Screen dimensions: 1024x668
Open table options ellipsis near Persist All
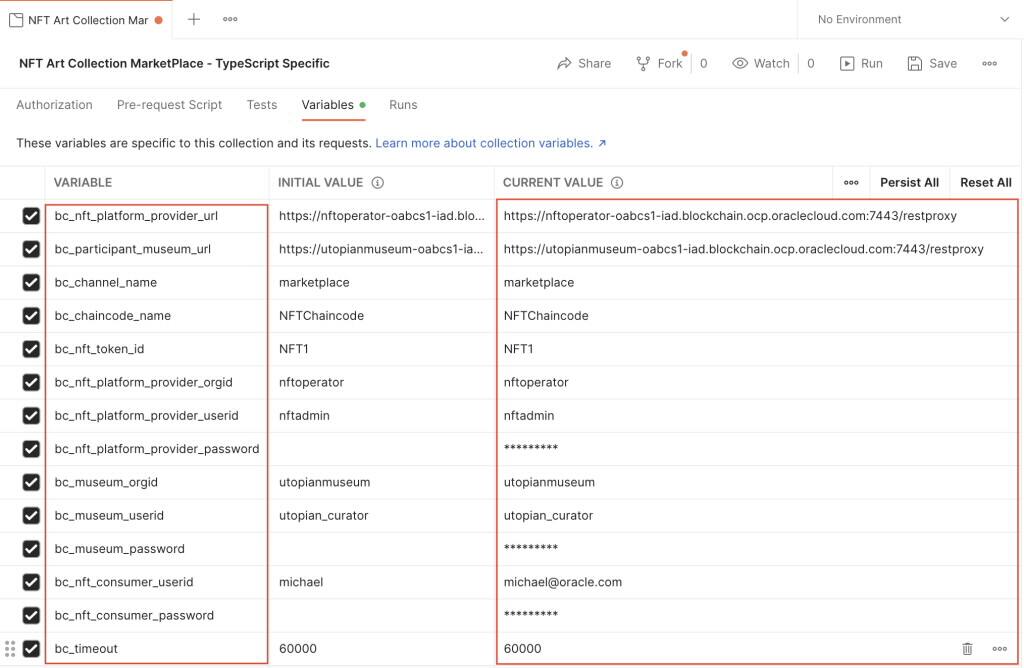851,183
